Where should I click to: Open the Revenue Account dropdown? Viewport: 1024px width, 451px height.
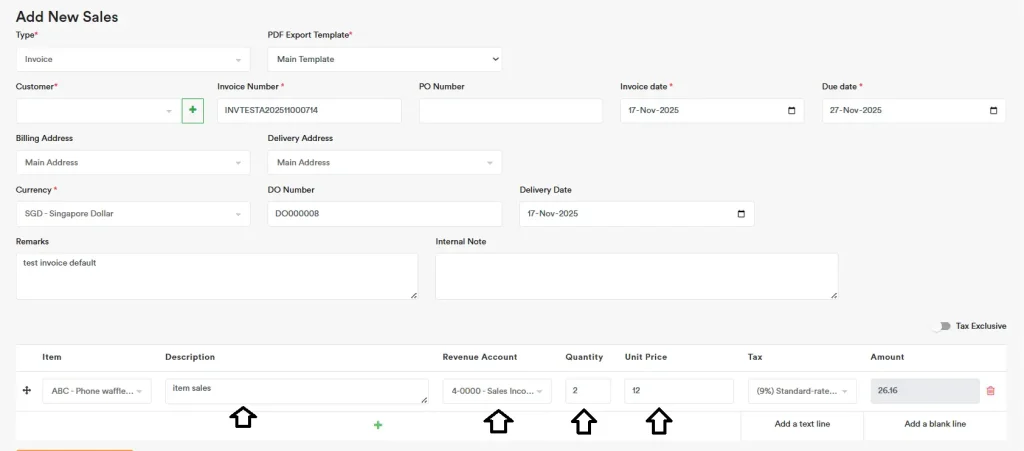[x=496, y=391]
